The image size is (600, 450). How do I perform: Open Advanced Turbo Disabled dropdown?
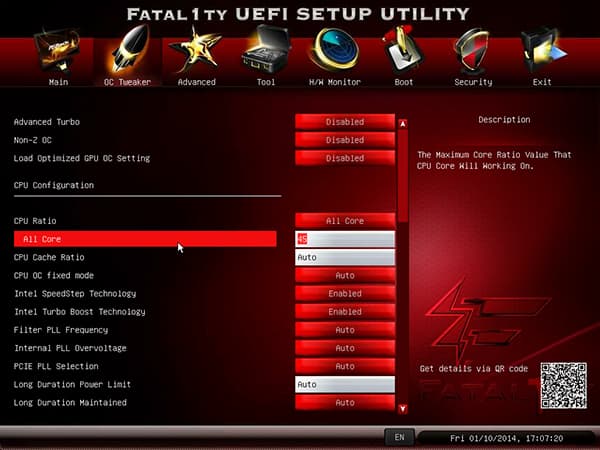pos(345,122)
